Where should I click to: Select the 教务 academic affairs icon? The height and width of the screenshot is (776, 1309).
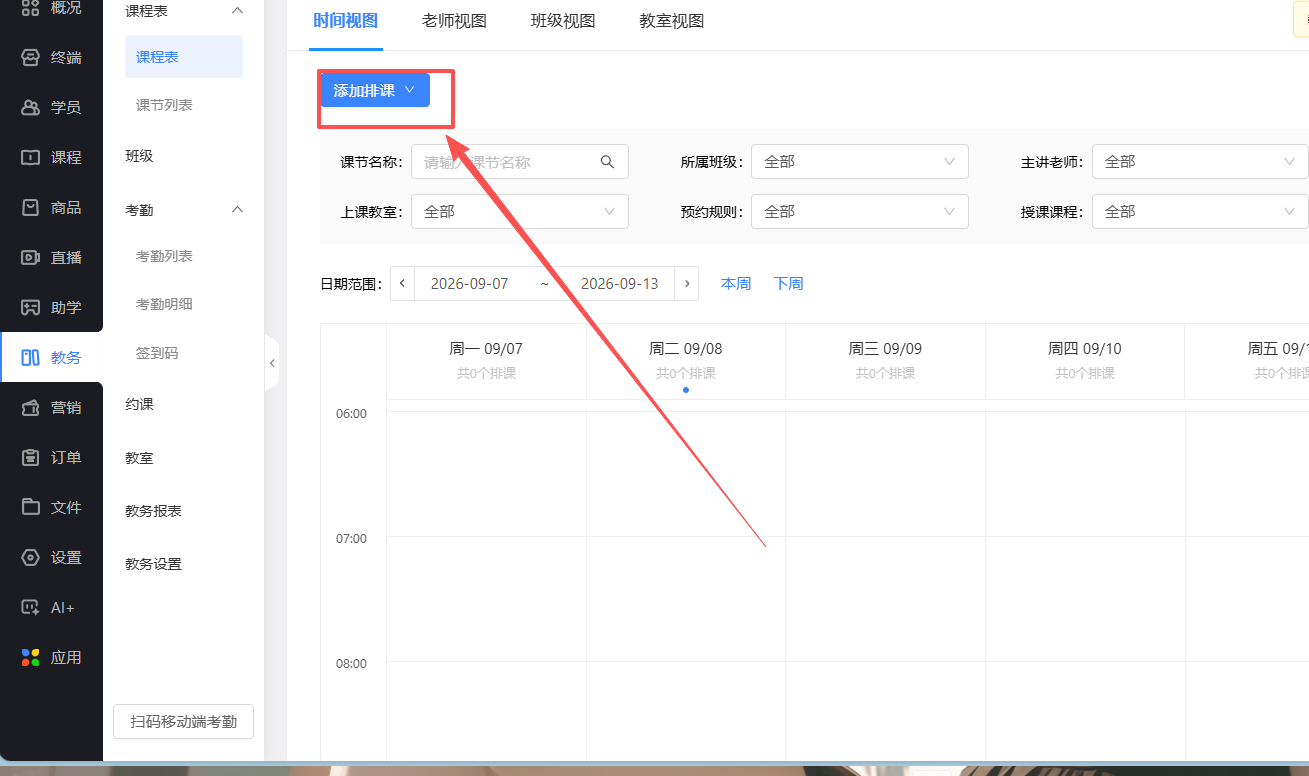point(31,357)
